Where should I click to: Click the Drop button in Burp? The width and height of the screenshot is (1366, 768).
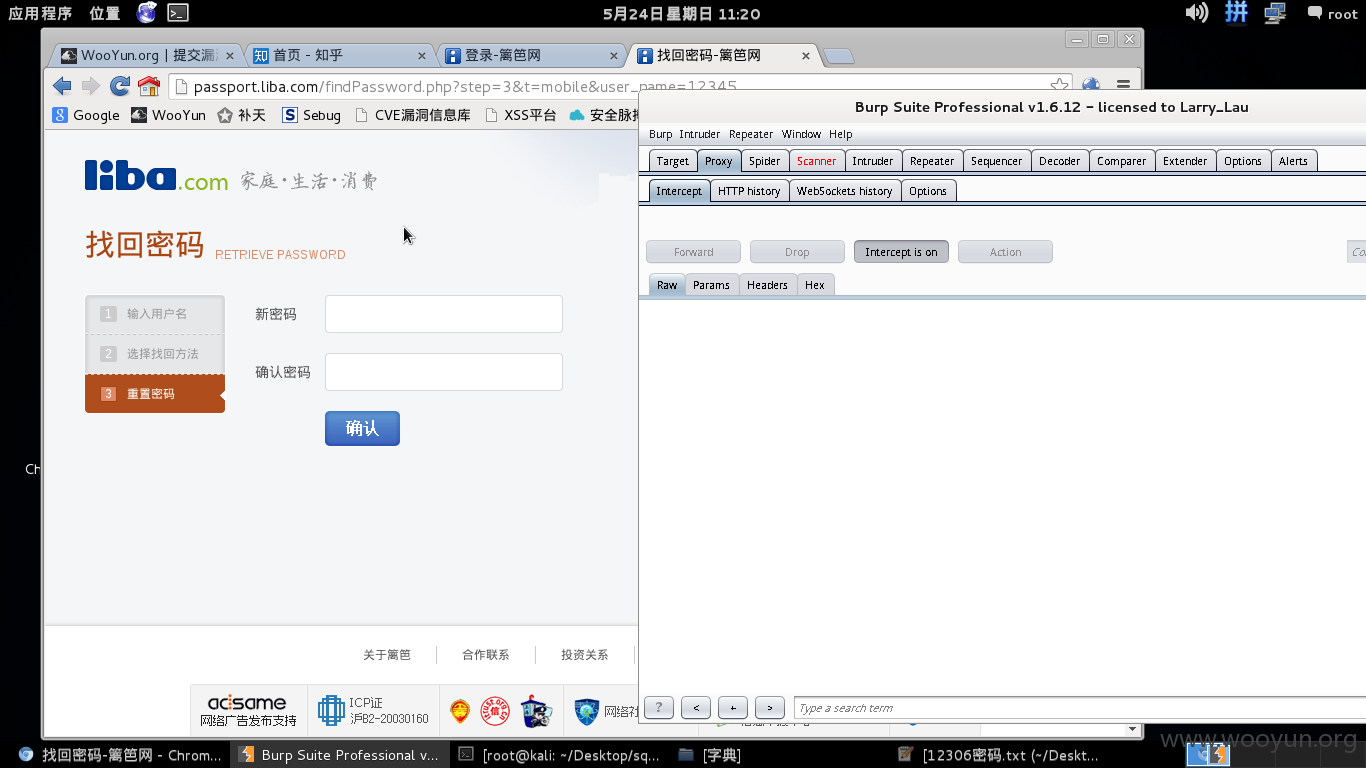coord(797,252)
